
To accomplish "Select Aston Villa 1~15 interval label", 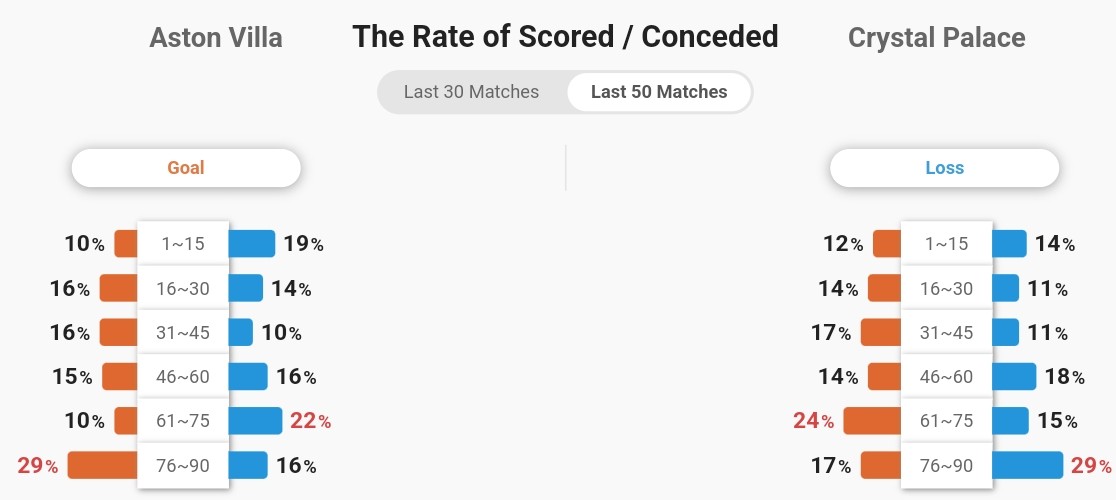I will coord(183,244).
